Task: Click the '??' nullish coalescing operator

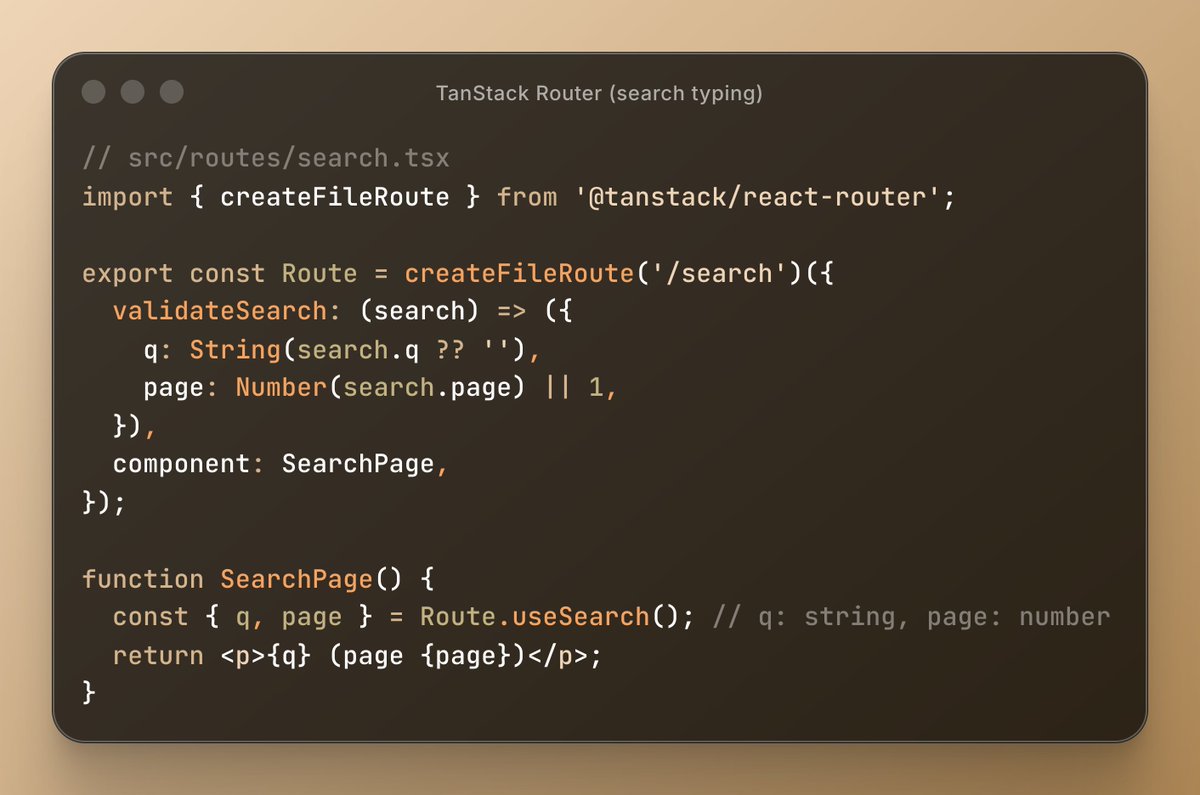Action: click(450, 349)
